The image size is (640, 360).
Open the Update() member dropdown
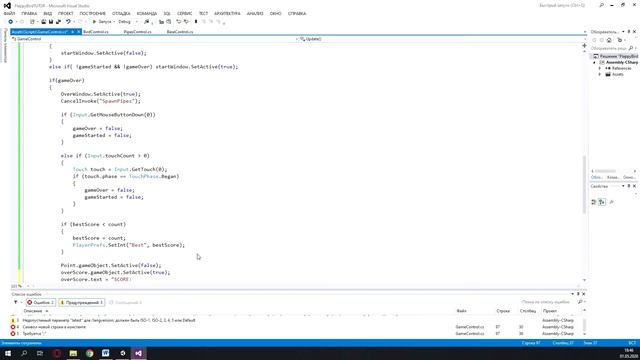pyautogui.click(x=443, y=39)
